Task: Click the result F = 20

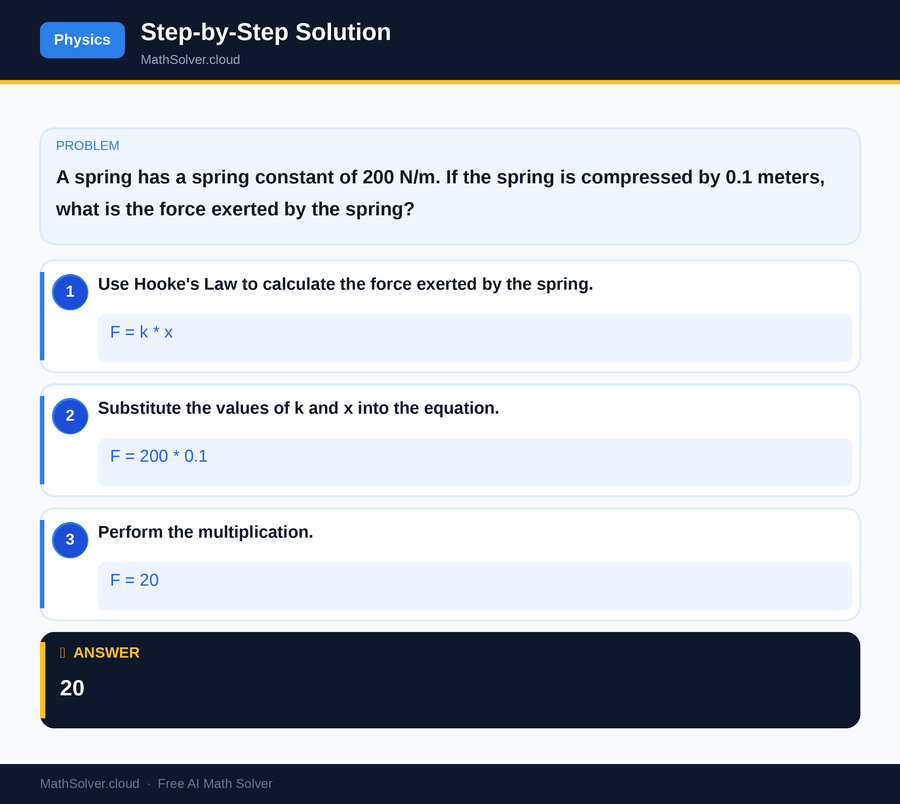Action: (134, 580)
